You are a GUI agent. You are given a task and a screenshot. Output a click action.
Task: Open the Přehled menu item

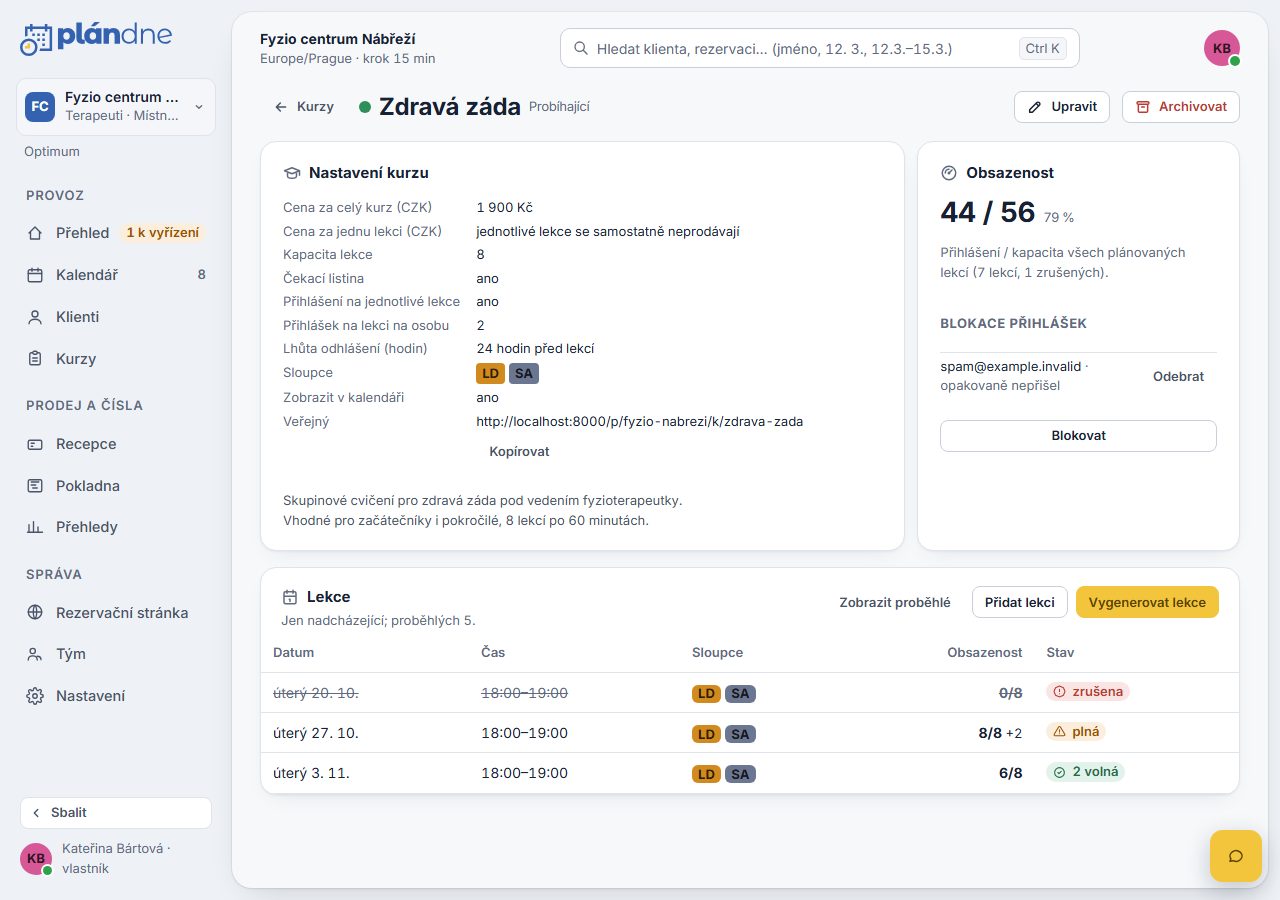coord(116,233)
